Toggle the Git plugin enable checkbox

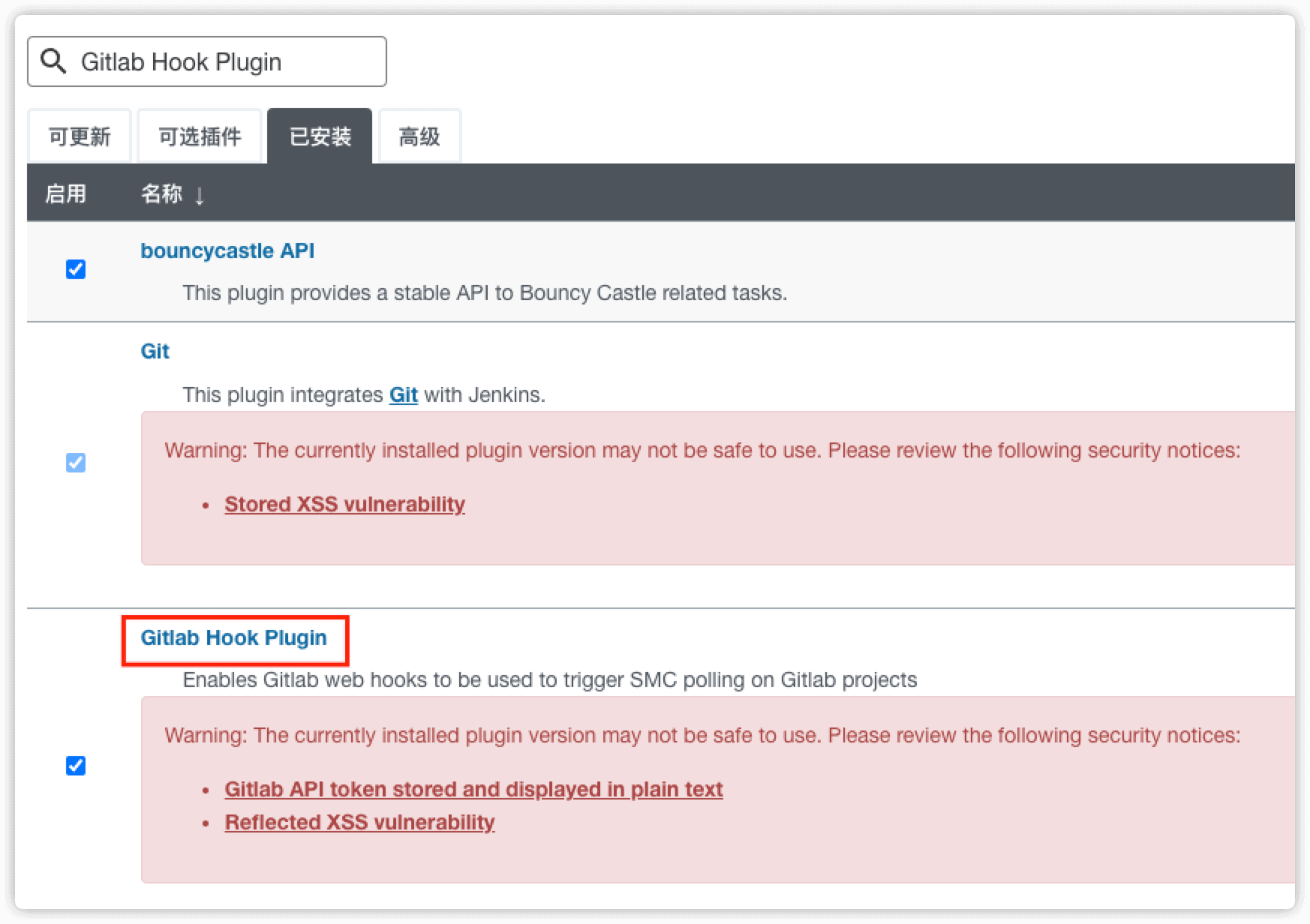[76, 463]
